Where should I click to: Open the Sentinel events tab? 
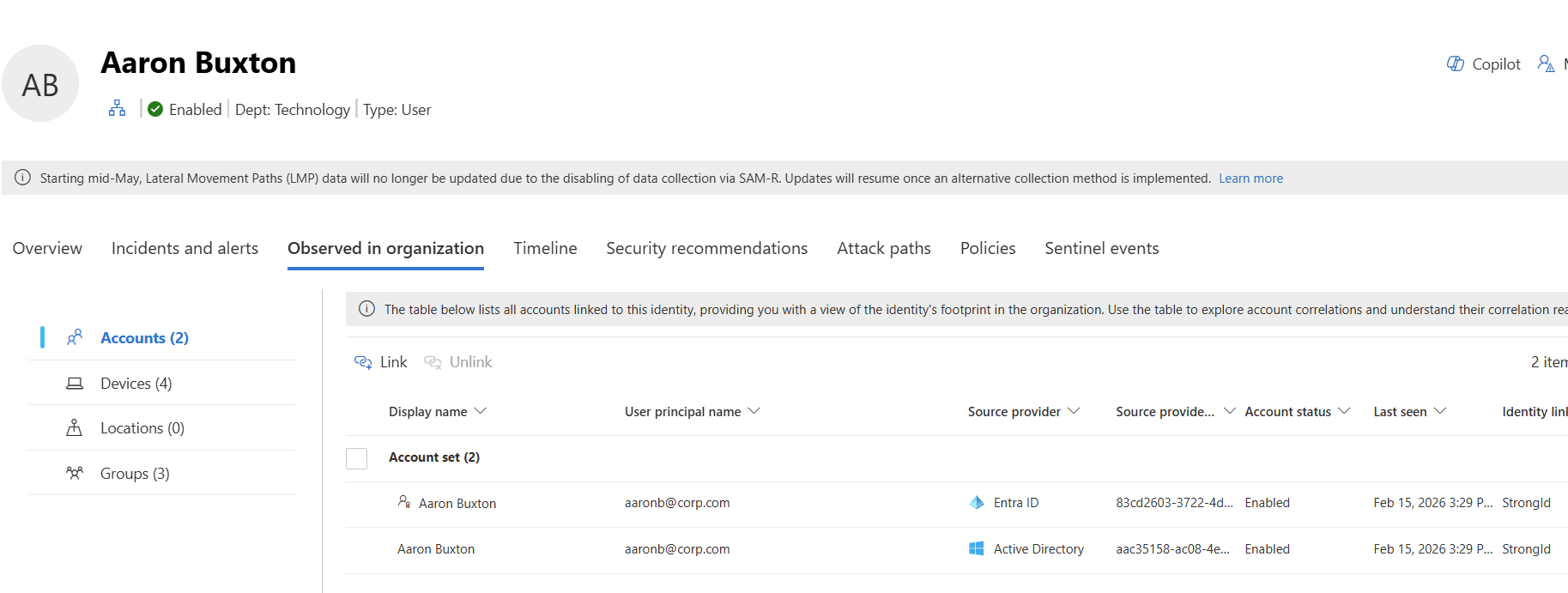point(1101,248)
